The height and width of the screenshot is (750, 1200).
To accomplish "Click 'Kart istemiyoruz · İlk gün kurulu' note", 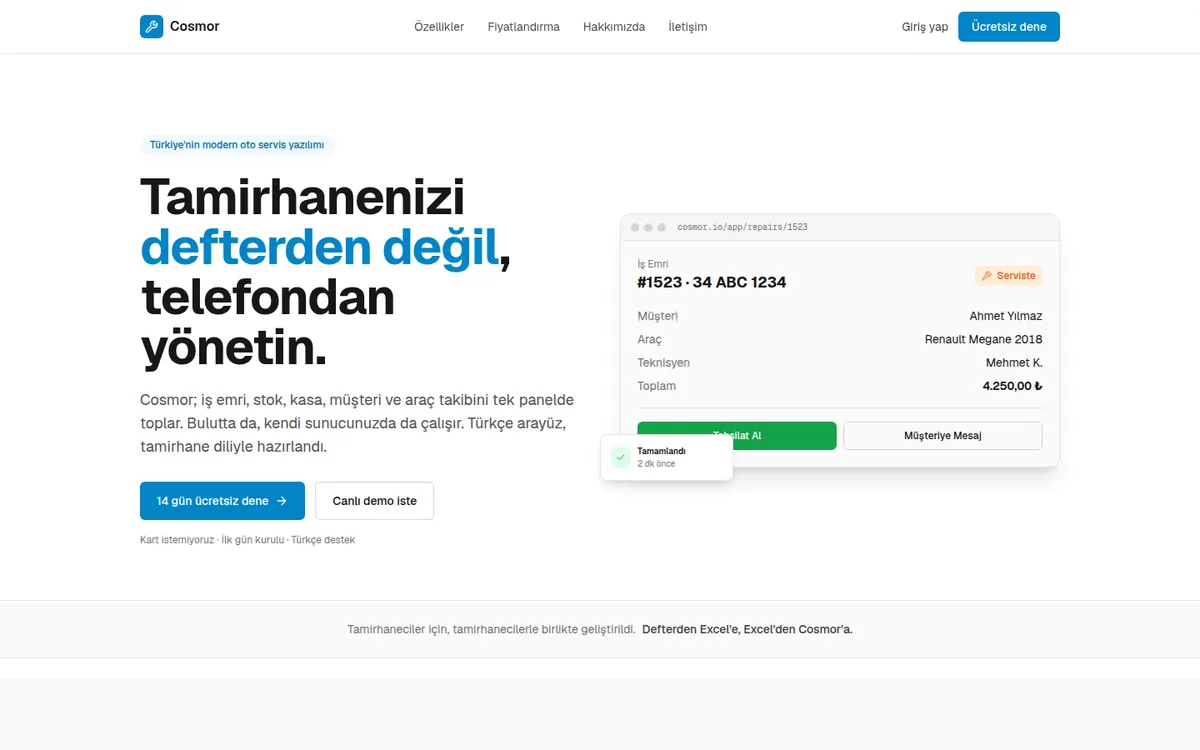I will click(x=213, y=540).
